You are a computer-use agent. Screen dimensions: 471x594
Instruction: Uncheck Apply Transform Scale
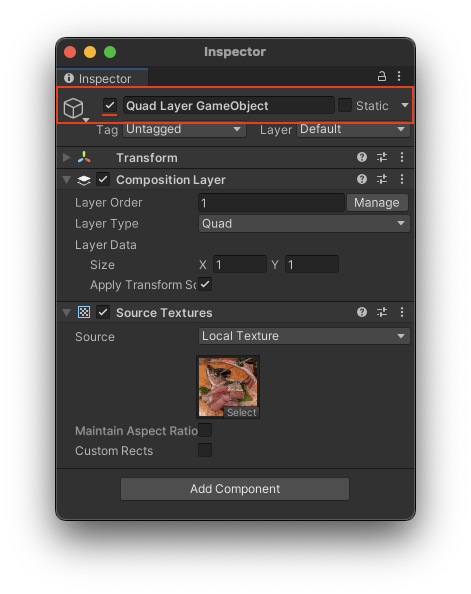tap(205, 284)
